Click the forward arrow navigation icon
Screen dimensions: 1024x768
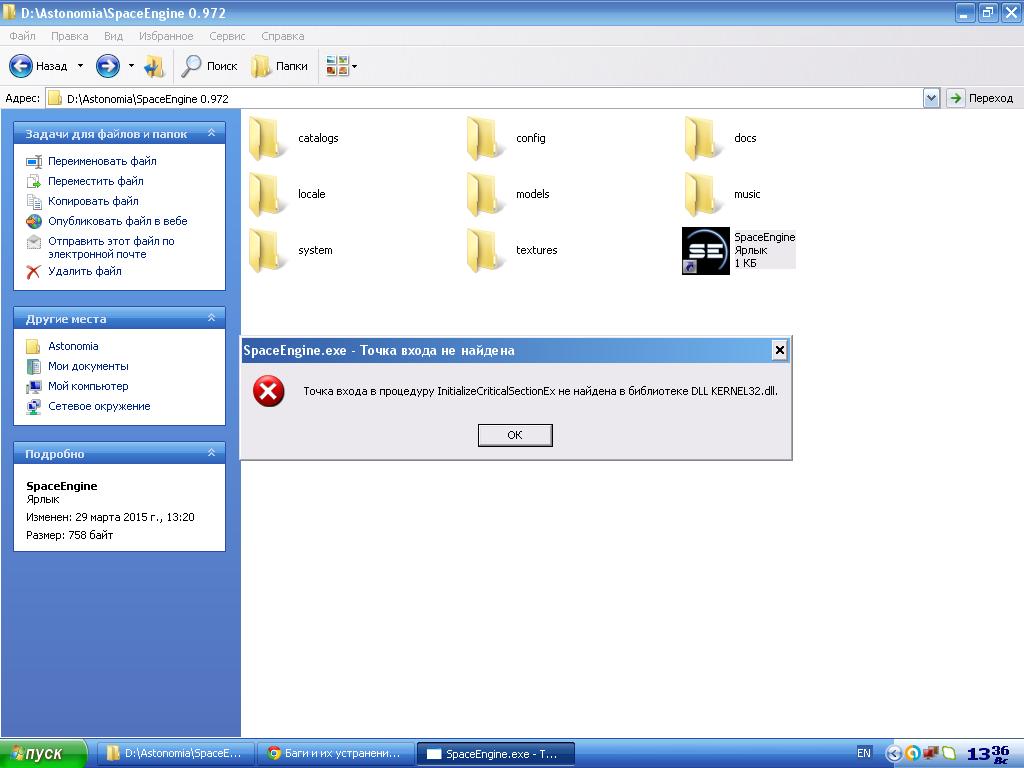coord(108,66)
